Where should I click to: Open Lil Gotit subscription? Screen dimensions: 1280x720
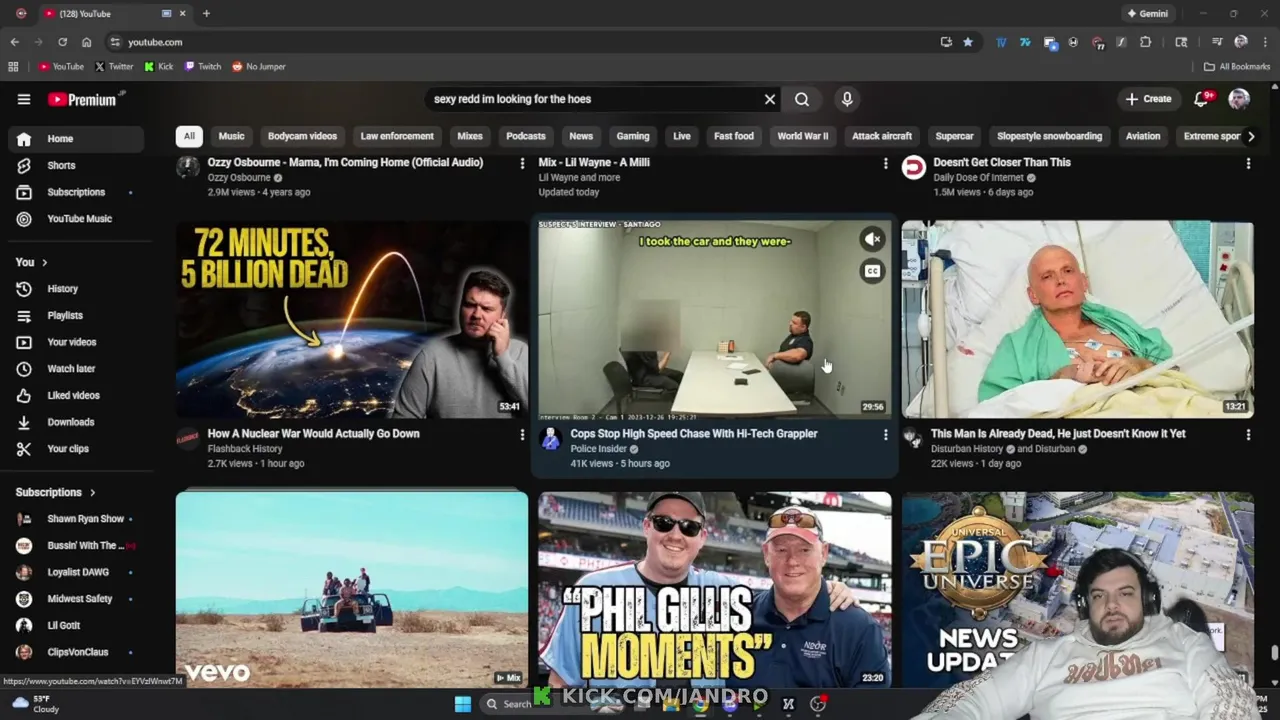coord(76,625)
